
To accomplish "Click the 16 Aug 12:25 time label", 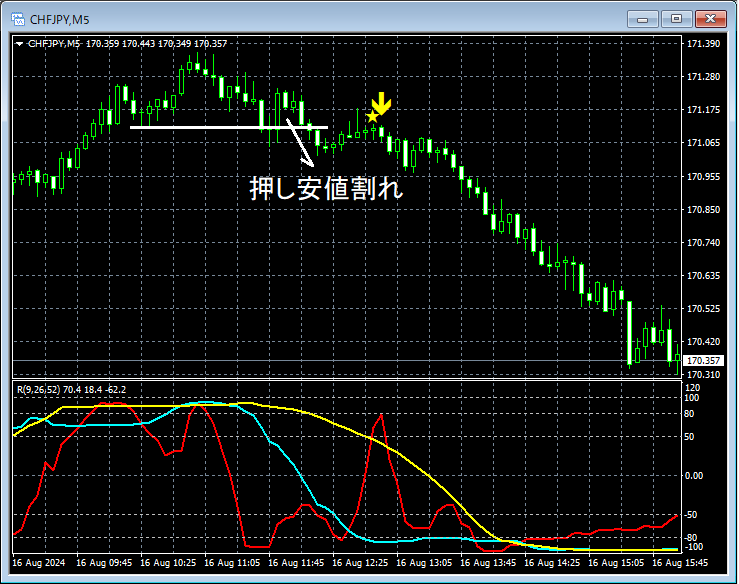I will pyautogui.click(x=360, y=563).
